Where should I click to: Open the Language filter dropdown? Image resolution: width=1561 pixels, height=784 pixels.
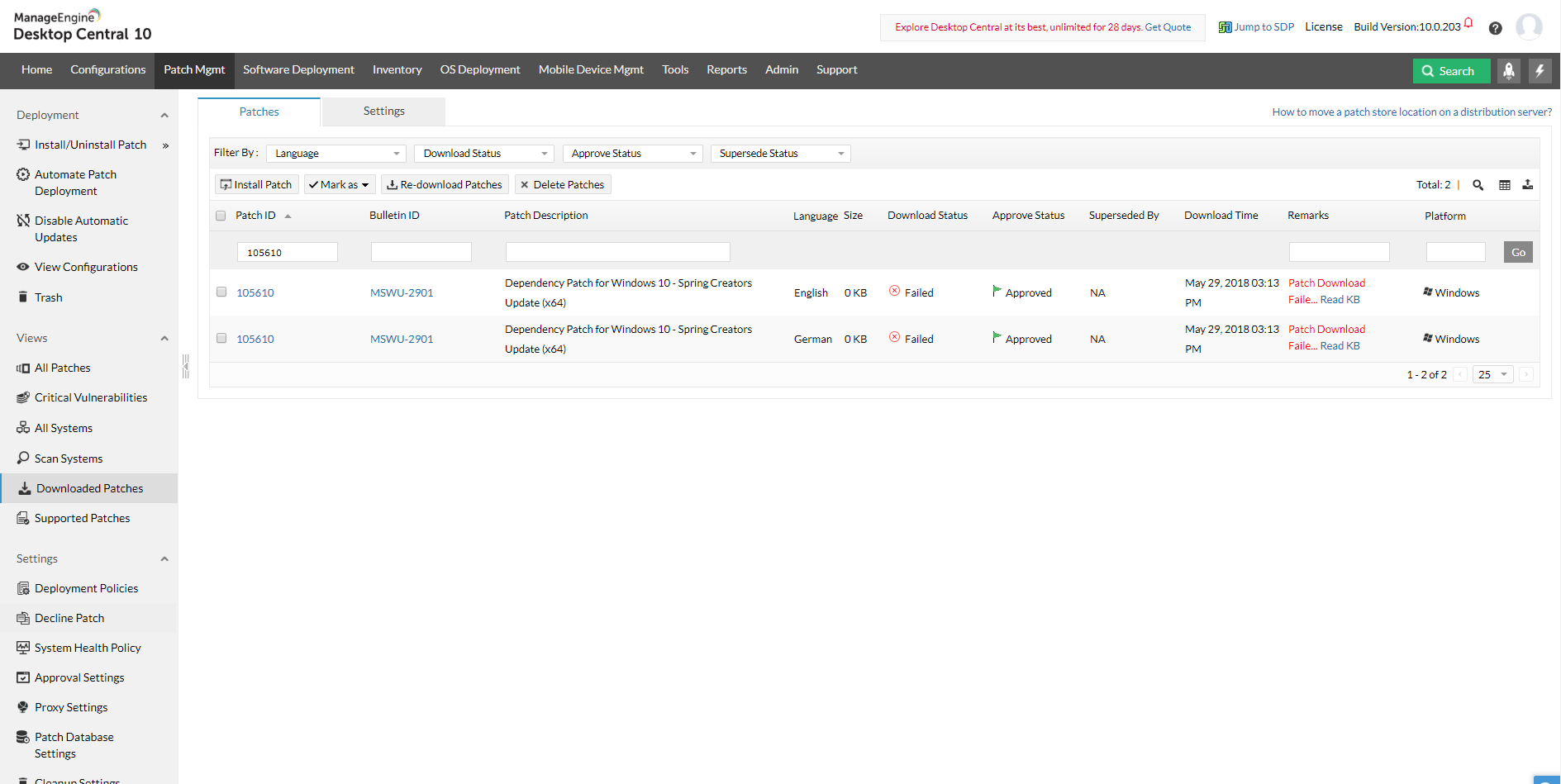[x=336, y=154]
